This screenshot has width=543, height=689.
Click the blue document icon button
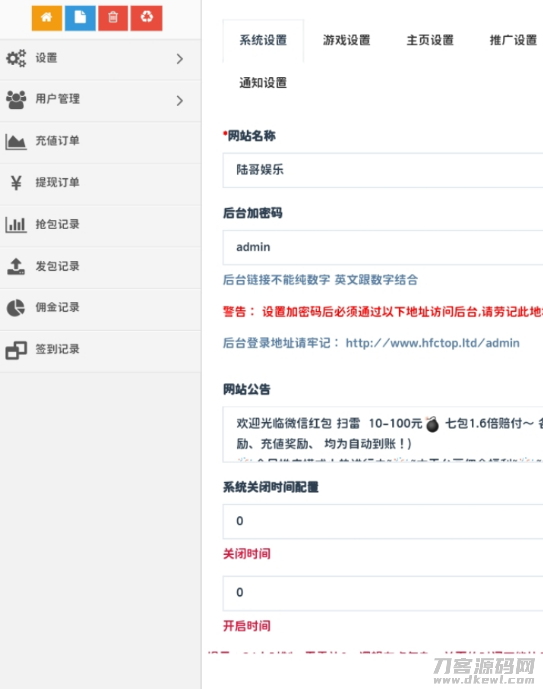[80, 18]
